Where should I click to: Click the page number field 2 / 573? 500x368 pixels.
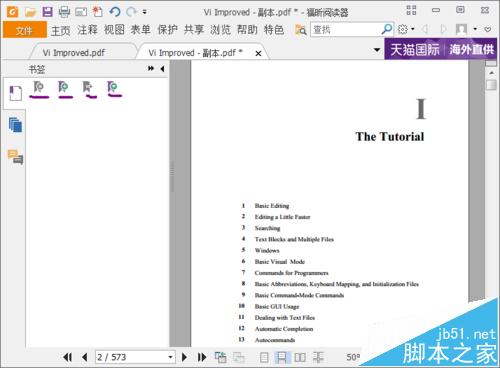(x=132, y=357)
